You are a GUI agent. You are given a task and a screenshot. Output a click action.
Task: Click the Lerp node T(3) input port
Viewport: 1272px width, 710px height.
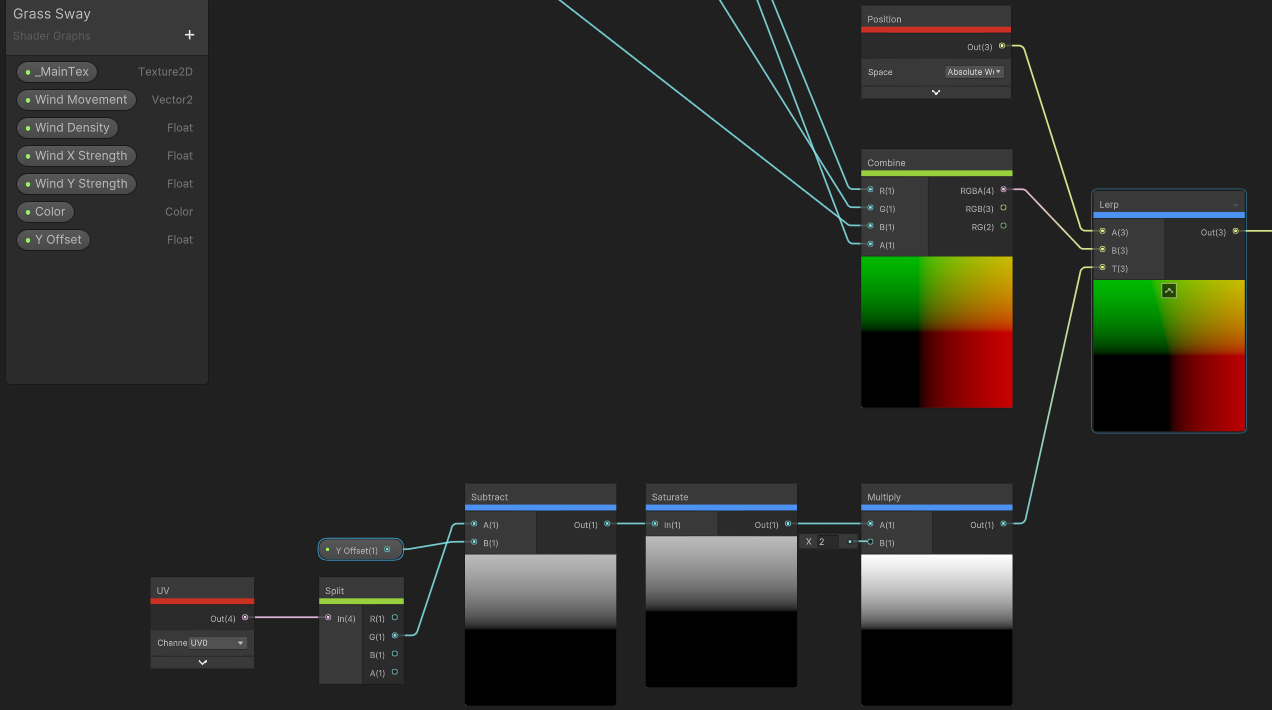click(1102, 268)
